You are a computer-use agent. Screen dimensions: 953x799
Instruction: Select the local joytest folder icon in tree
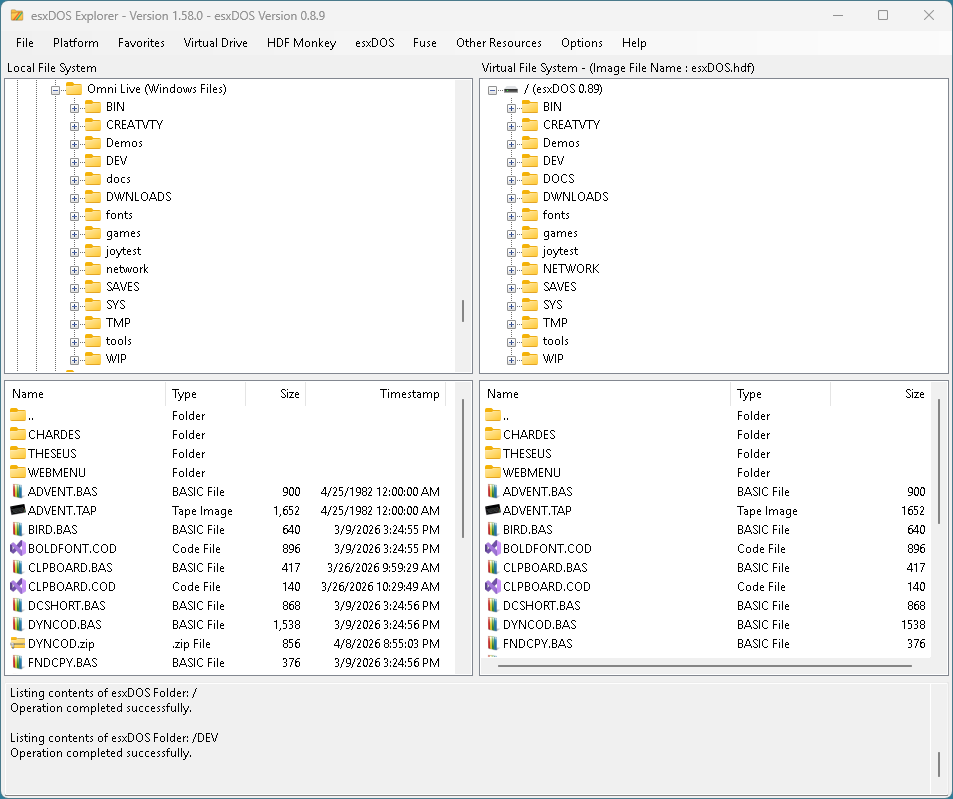click(x=93, y=251)
